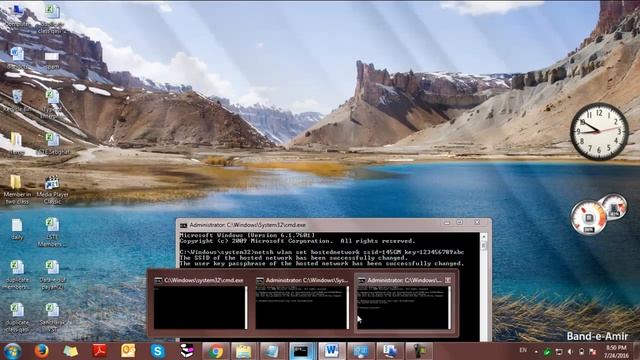Click the cmd window title bar icon

coord(184,225)
